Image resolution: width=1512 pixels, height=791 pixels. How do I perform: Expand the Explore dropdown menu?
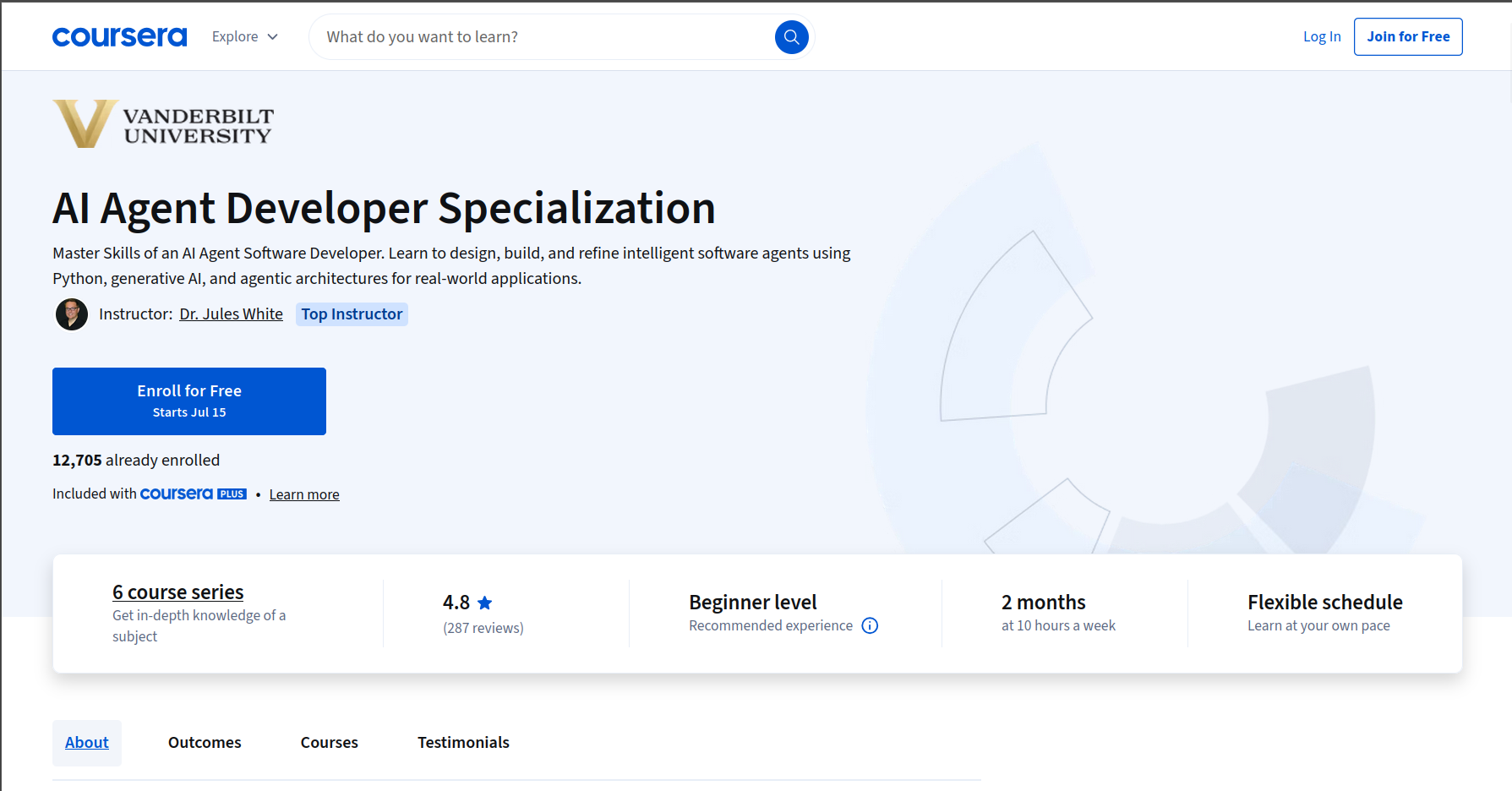coord(245,37)
